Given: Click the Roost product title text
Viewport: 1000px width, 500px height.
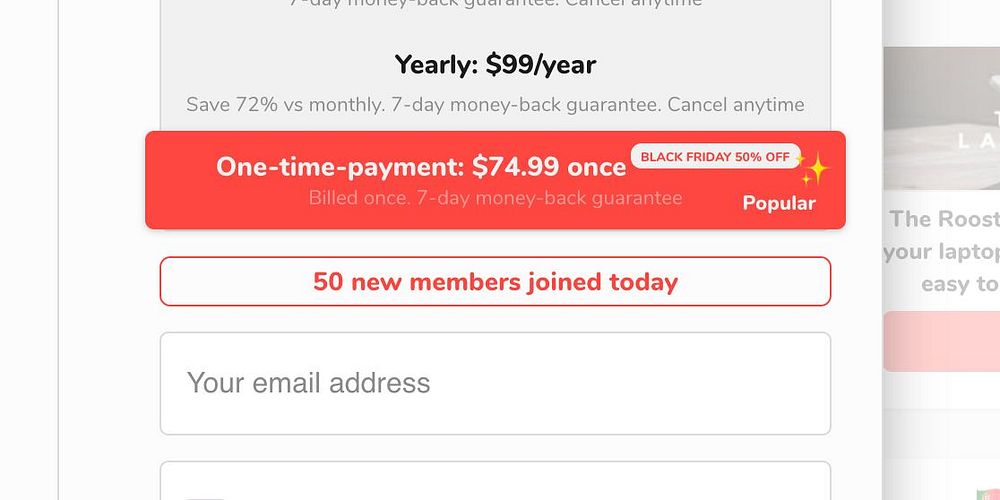Looking at the screenshot, I should 944,219.
